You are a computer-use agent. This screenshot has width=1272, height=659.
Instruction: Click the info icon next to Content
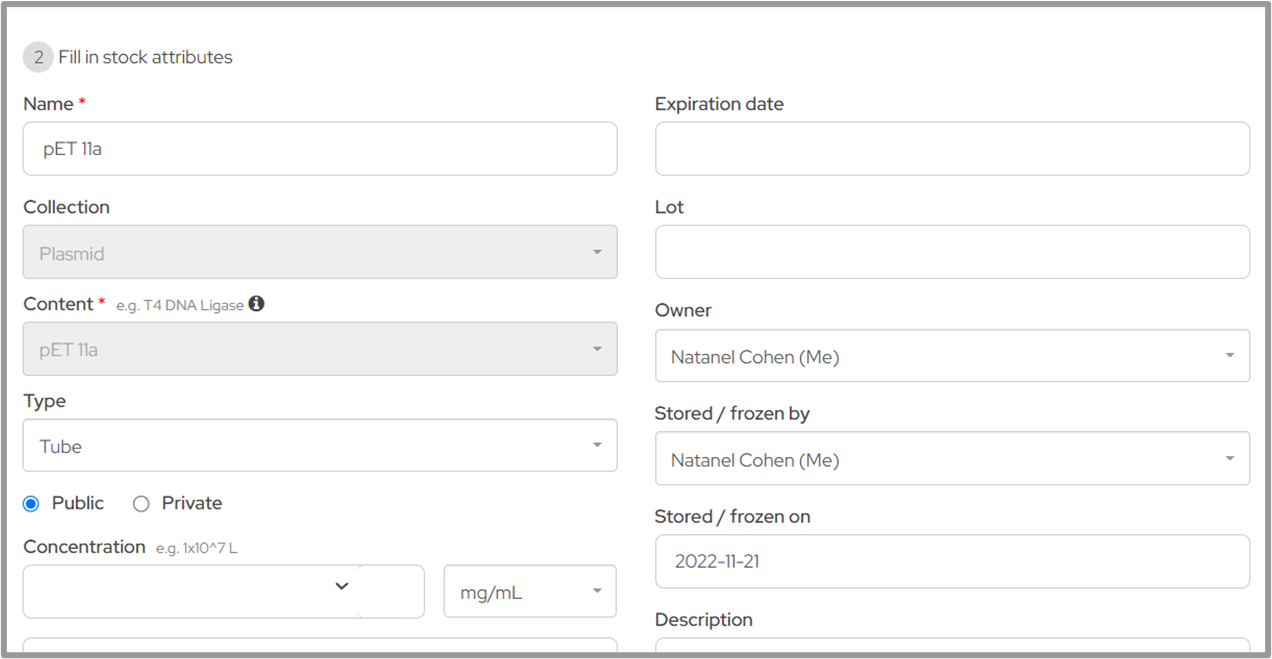pos(257,304)
